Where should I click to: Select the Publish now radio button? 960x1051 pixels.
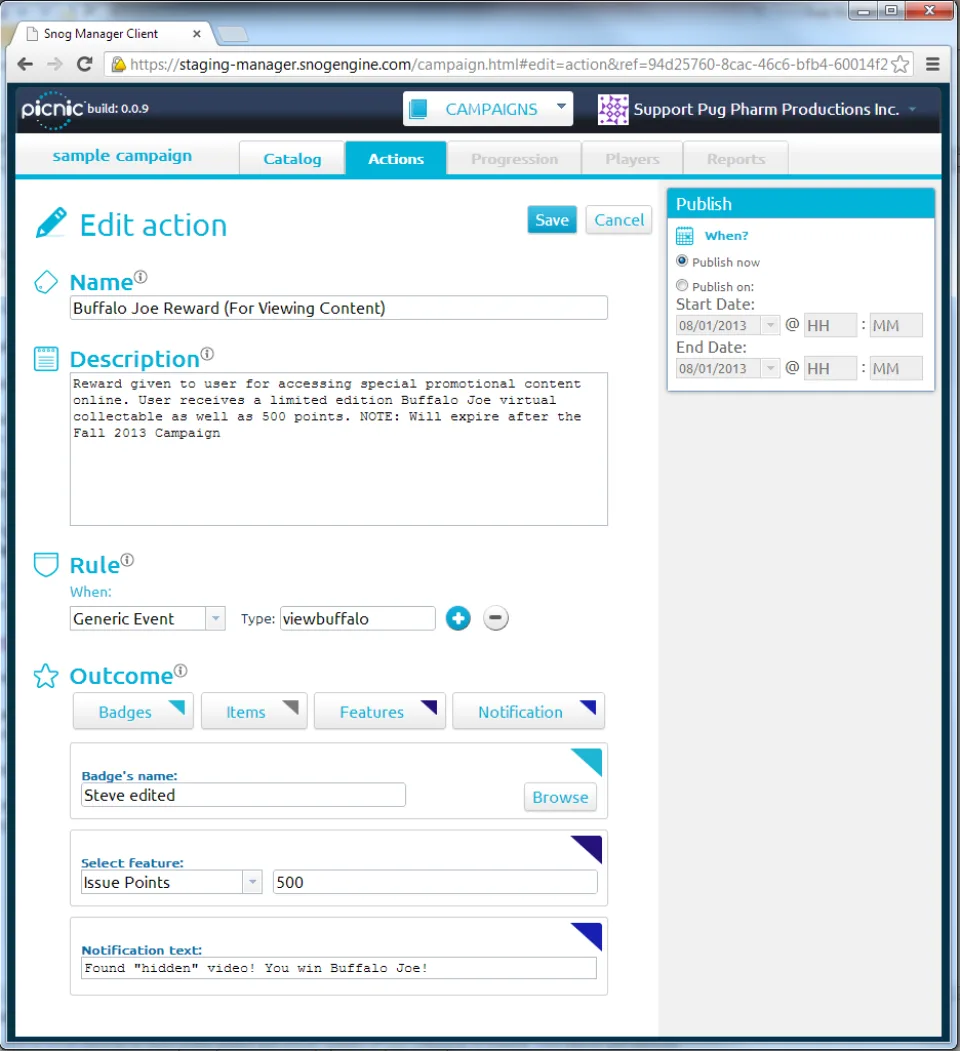682,261
